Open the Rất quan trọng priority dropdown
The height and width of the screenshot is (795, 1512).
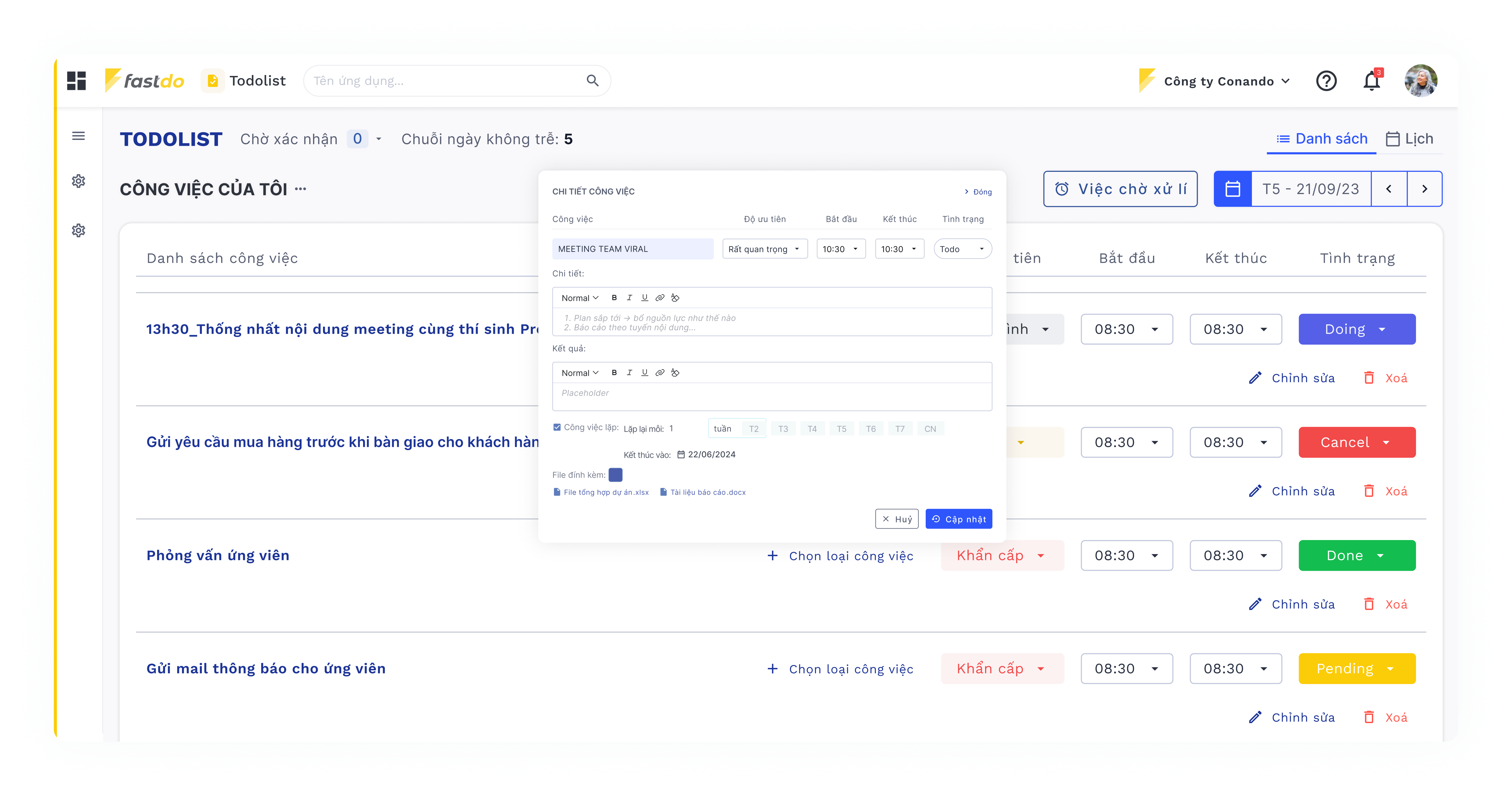(x=765, y=249)
